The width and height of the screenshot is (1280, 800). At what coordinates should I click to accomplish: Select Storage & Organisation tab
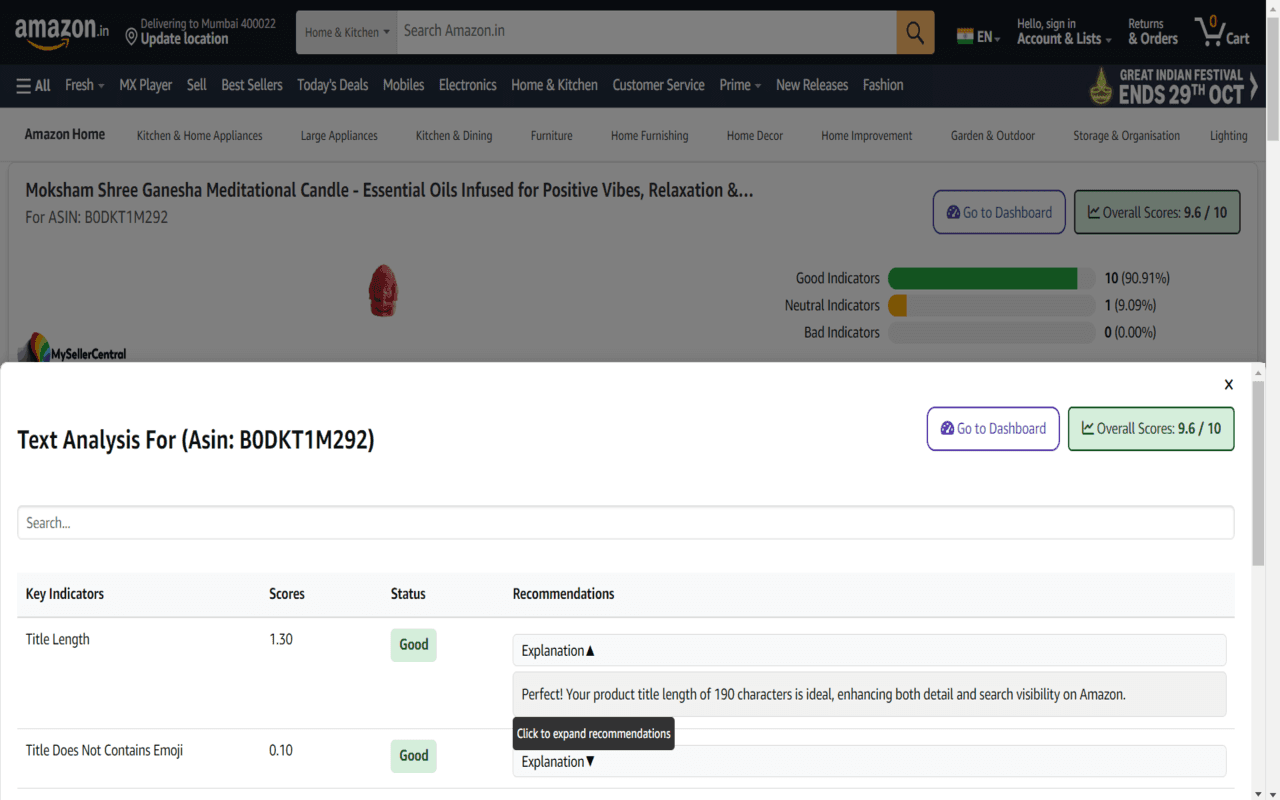tap(1127, 136)
